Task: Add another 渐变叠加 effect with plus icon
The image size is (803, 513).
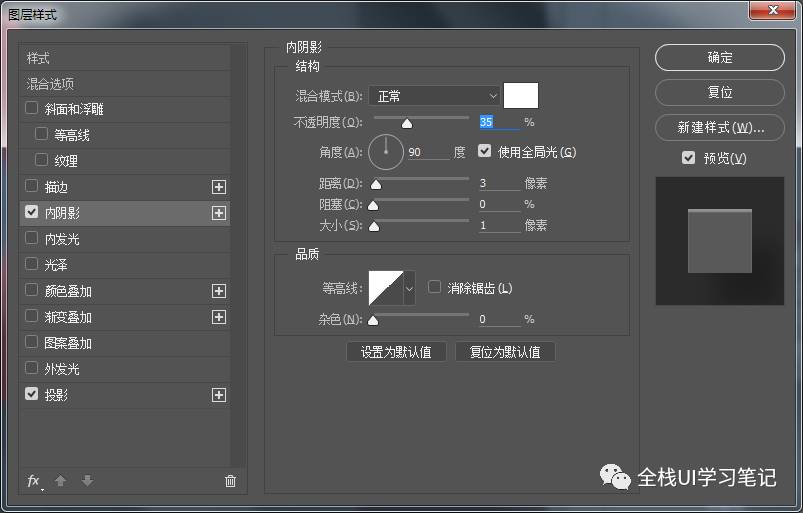Action: pos(219,317)
